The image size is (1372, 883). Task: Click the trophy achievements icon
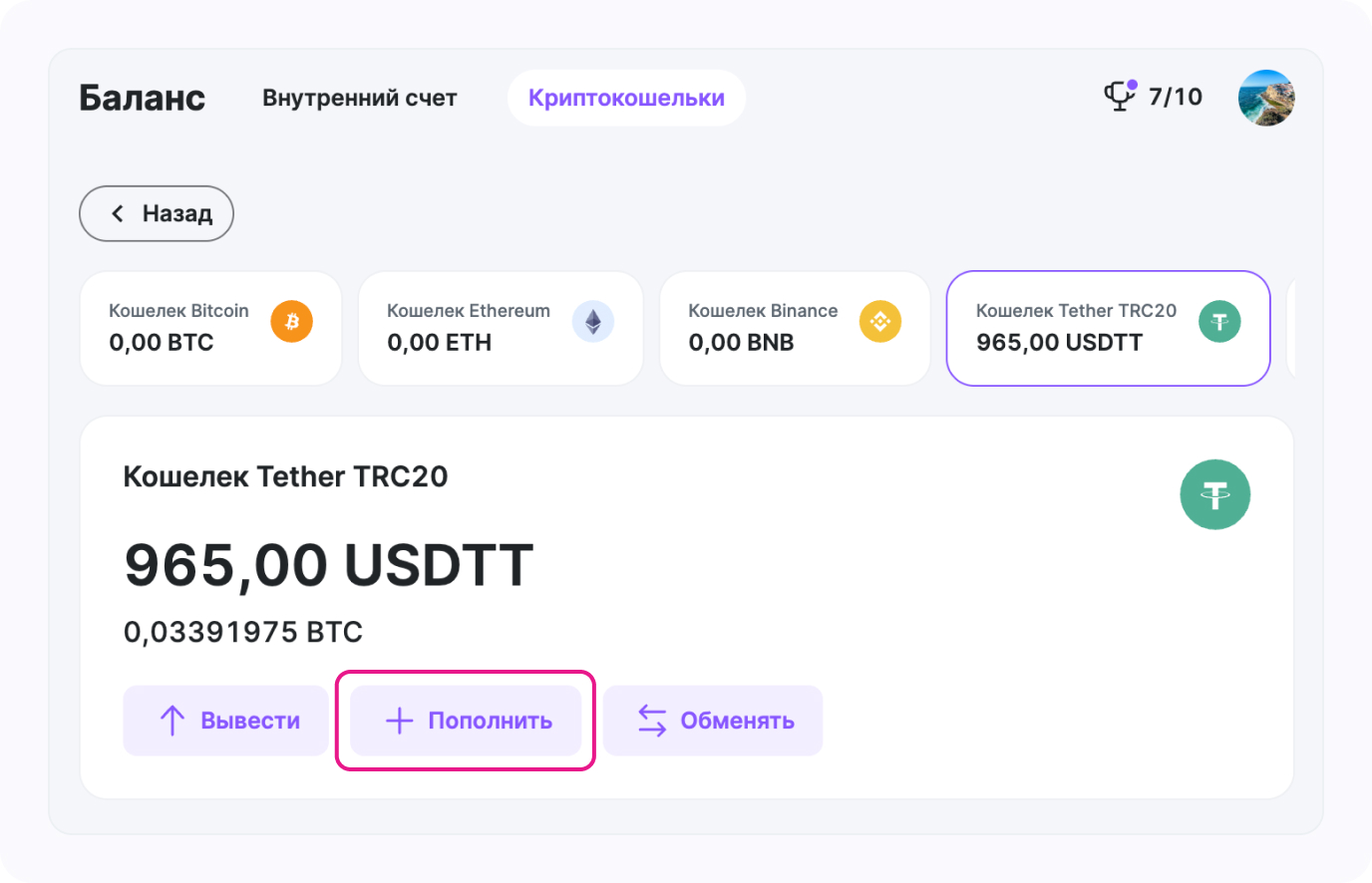1121,96
